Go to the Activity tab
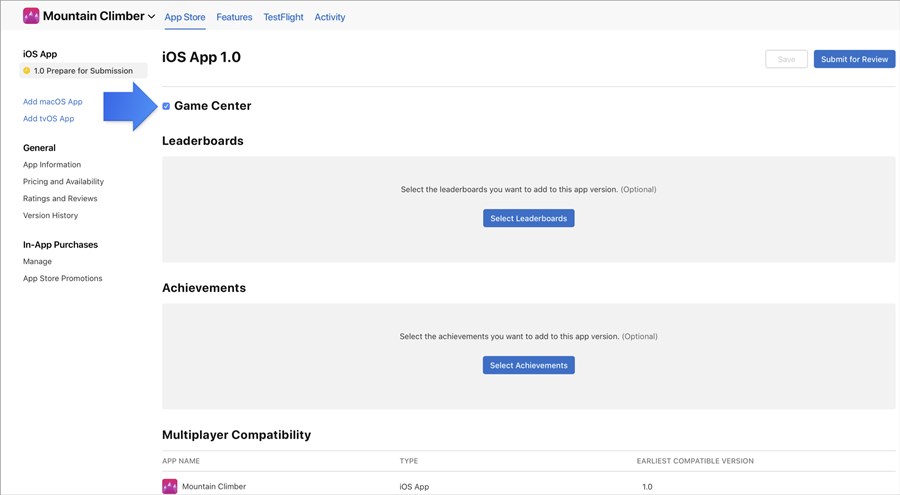The image size is (900, 495). coord(330,17)
